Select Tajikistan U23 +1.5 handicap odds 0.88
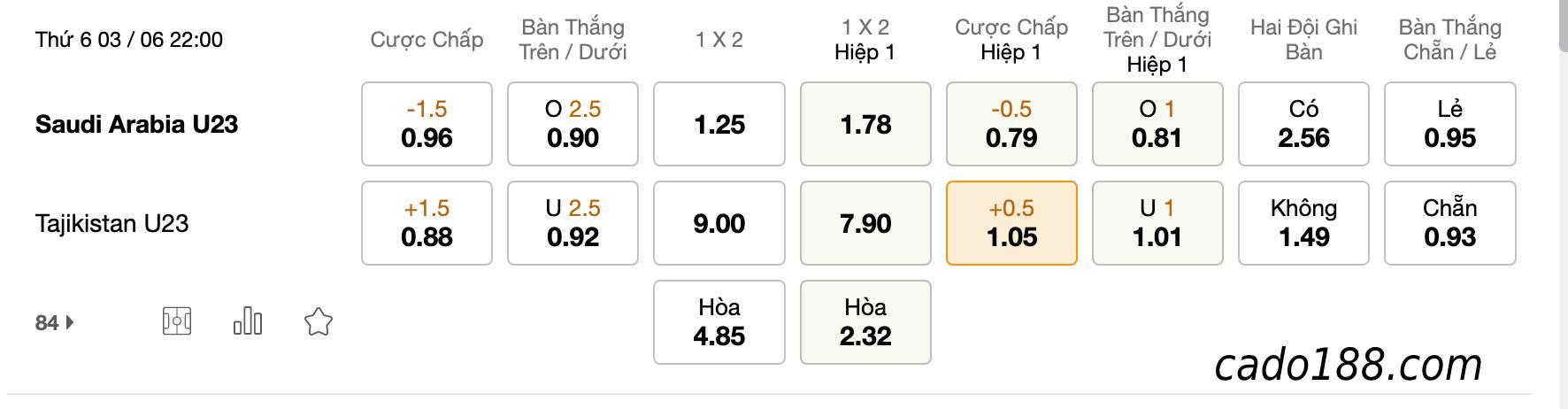 pyautogui.click(x=427, y=223)
